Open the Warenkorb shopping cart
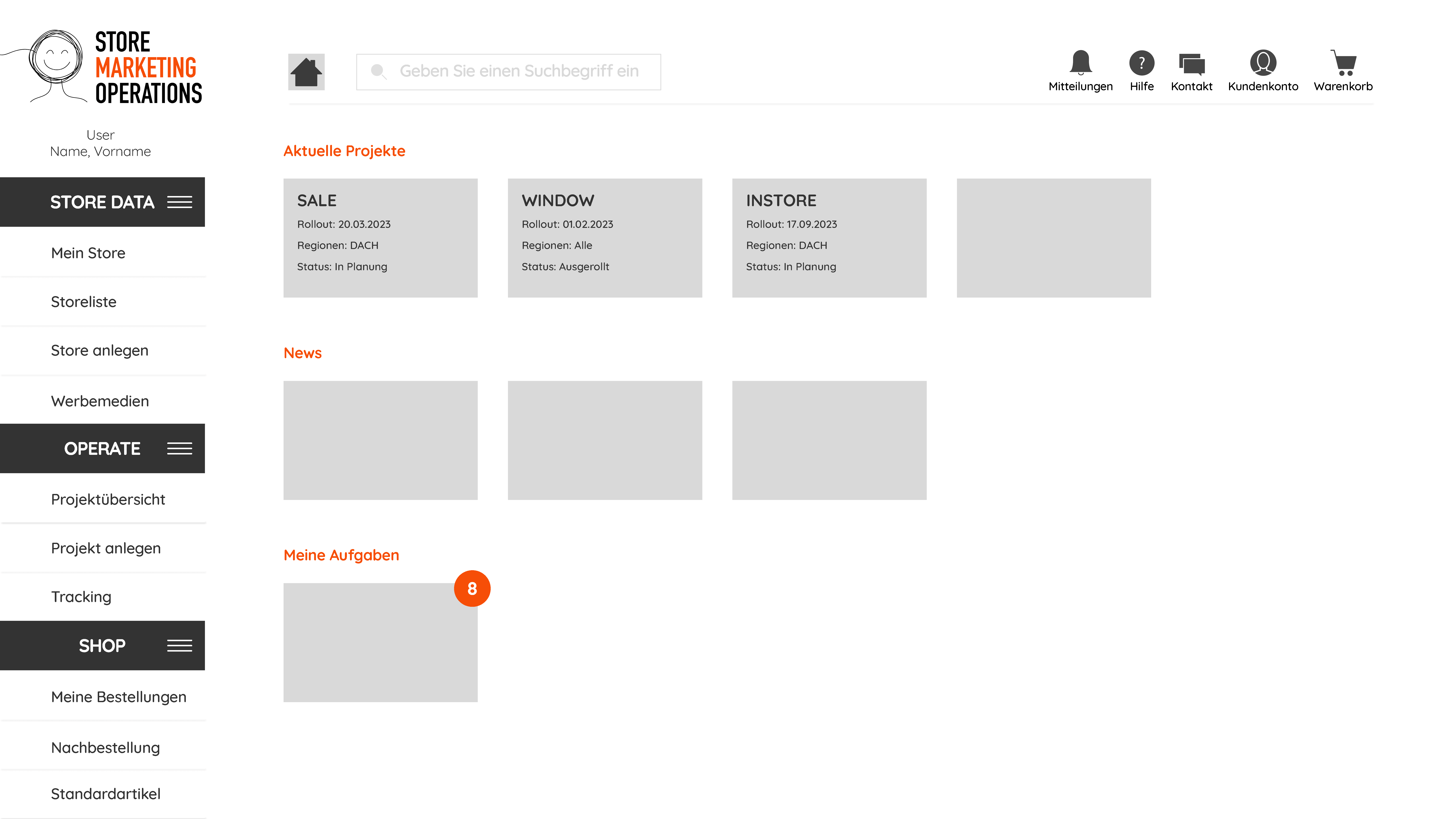This screenshot has width=1456, height=819. pyautogui.click(x=1344, y=63)
